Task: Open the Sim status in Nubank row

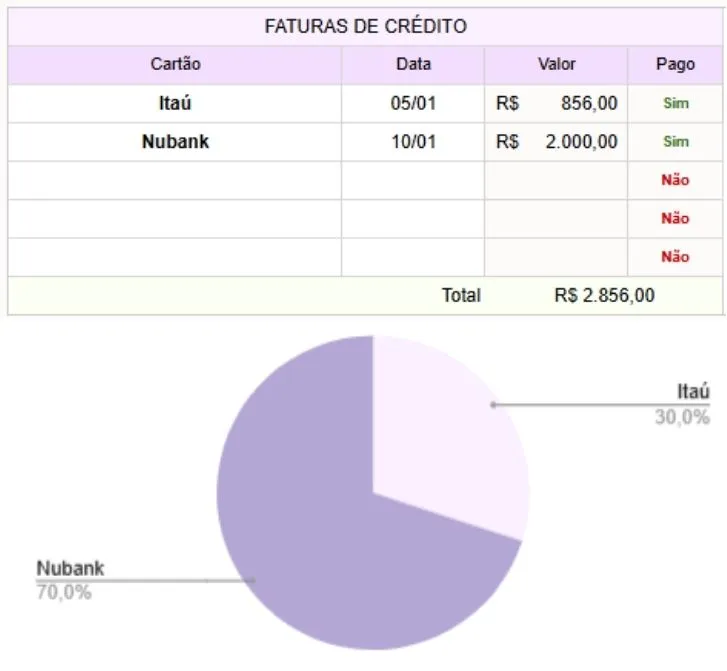Action: click(675, 142)
